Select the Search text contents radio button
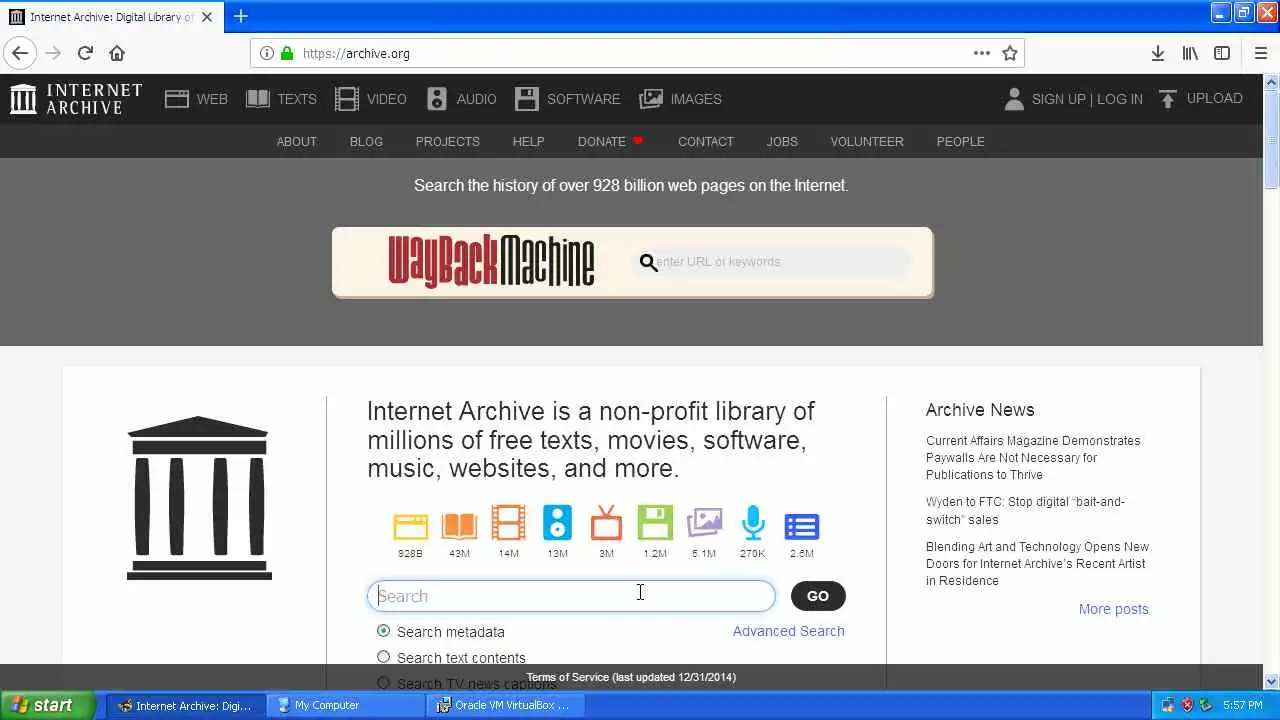Image resolution: width=1280 pixels, height=720 pixels. [383, 657]
